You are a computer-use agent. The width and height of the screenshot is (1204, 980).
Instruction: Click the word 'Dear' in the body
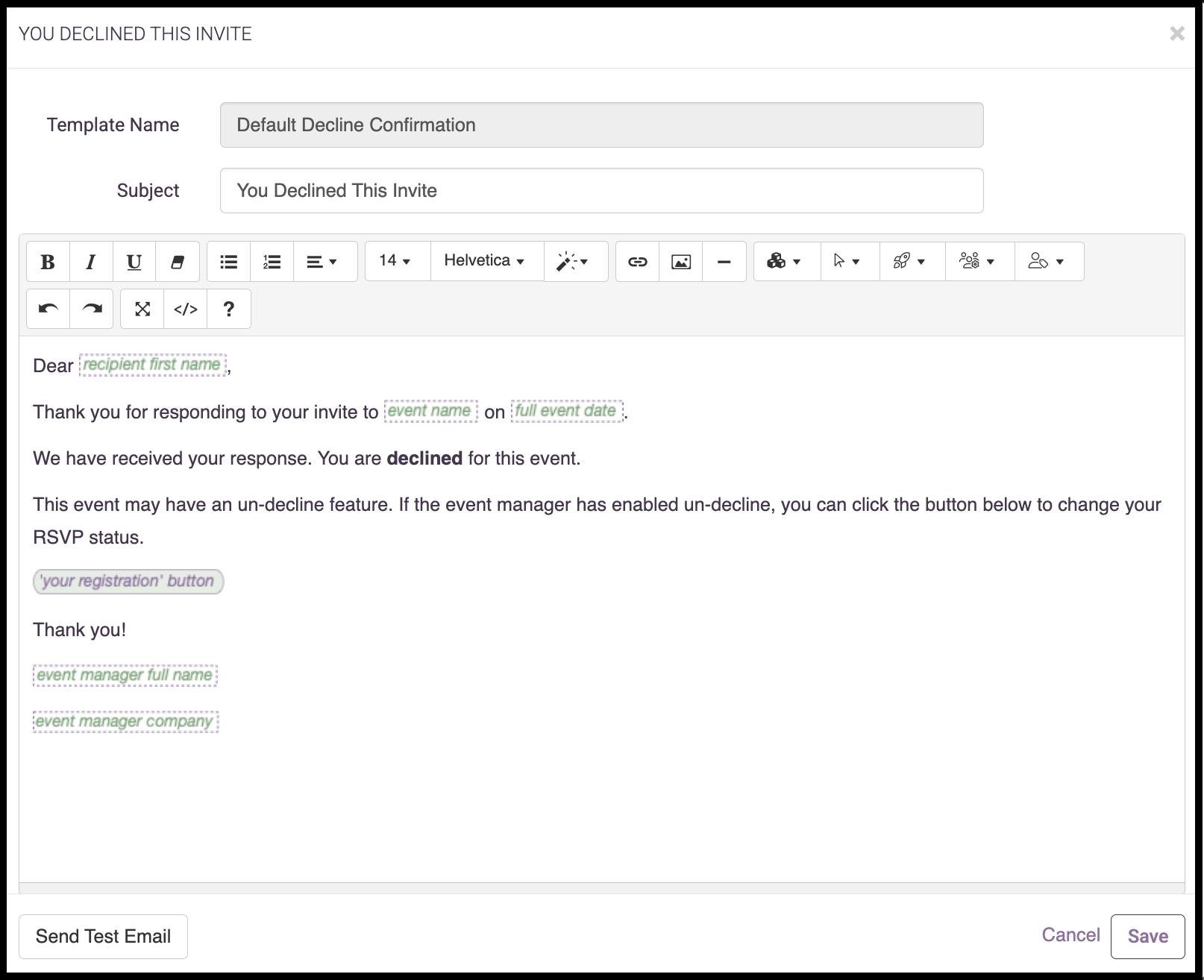click(x=53, y=365)
